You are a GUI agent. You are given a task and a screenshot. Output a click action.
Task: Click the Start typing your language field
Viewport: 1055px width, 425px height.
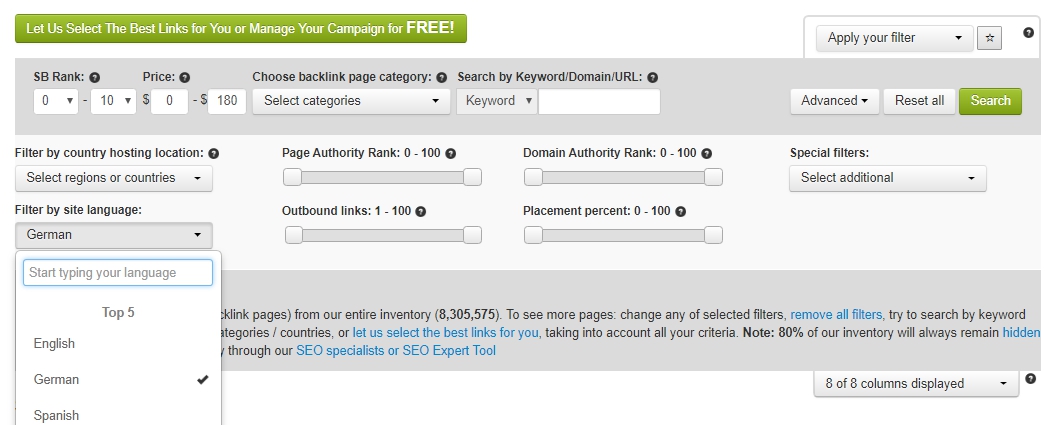(118, 273)
